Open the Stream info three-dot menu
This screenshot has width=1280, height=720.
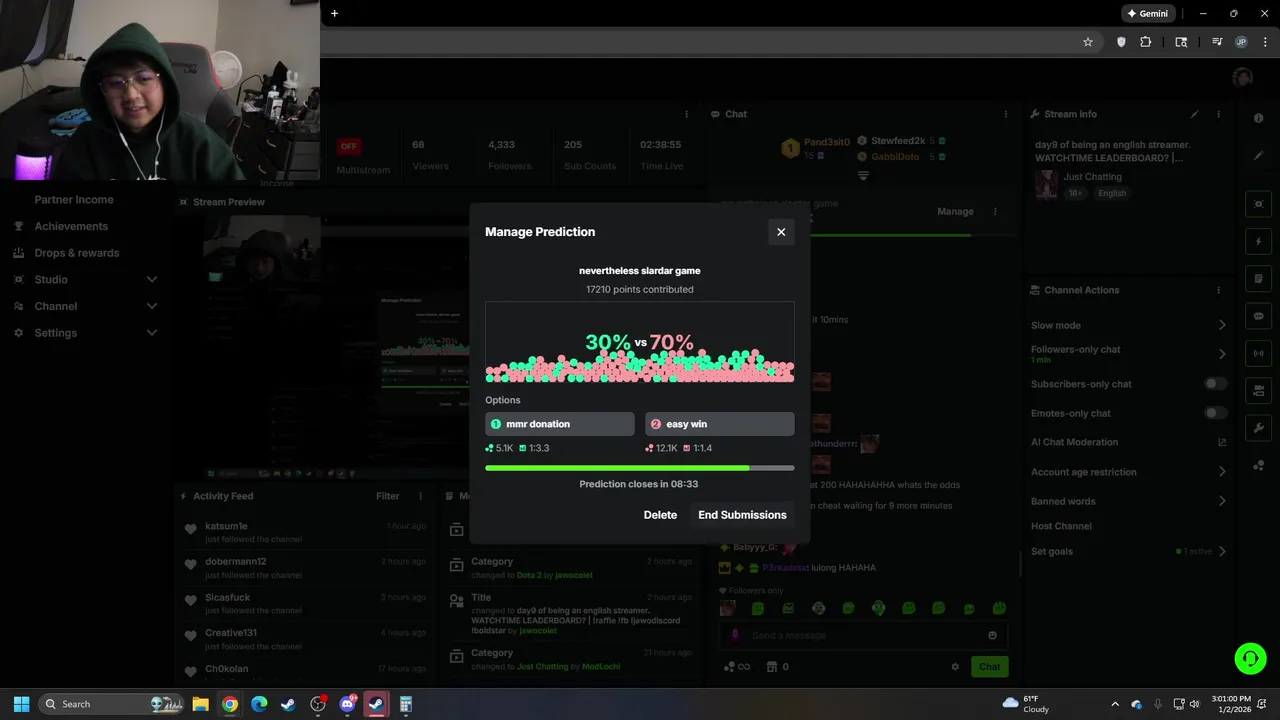click(1218, 114)
